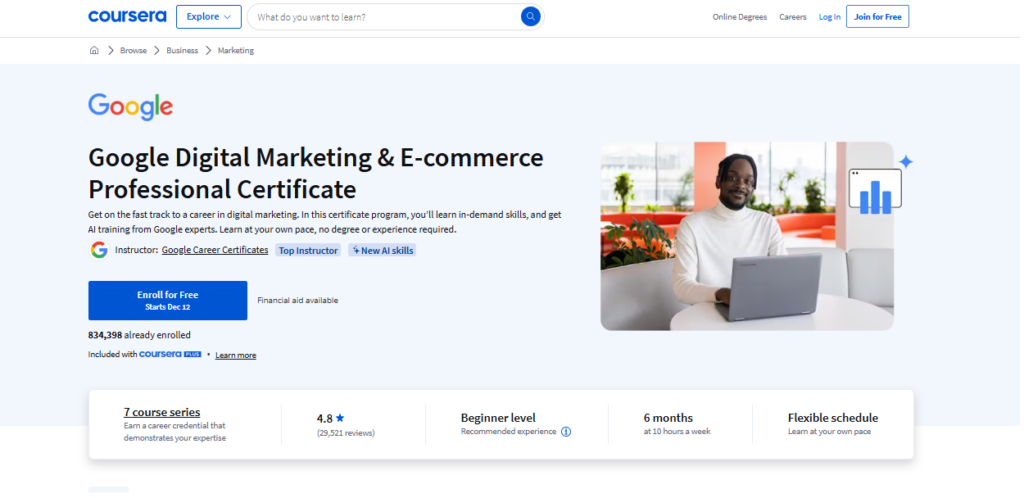Image resolution: width=1024 pixels, height=498 pixels.
Task: Click the Coursera logo in the header
Action: tap(127, 16)
